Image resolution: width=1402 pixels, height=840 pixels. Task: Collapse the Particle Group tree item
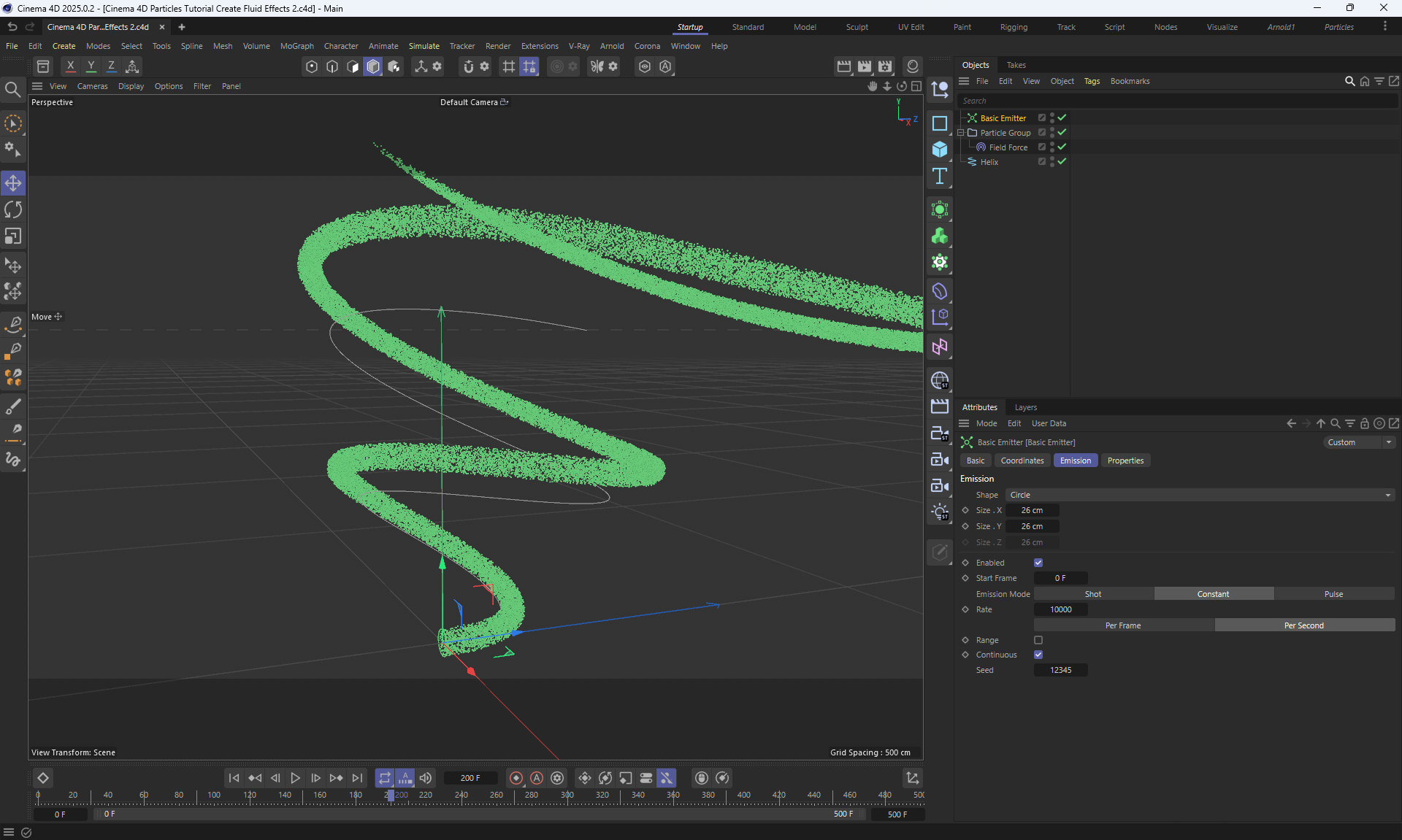click(x=961, y=133)
